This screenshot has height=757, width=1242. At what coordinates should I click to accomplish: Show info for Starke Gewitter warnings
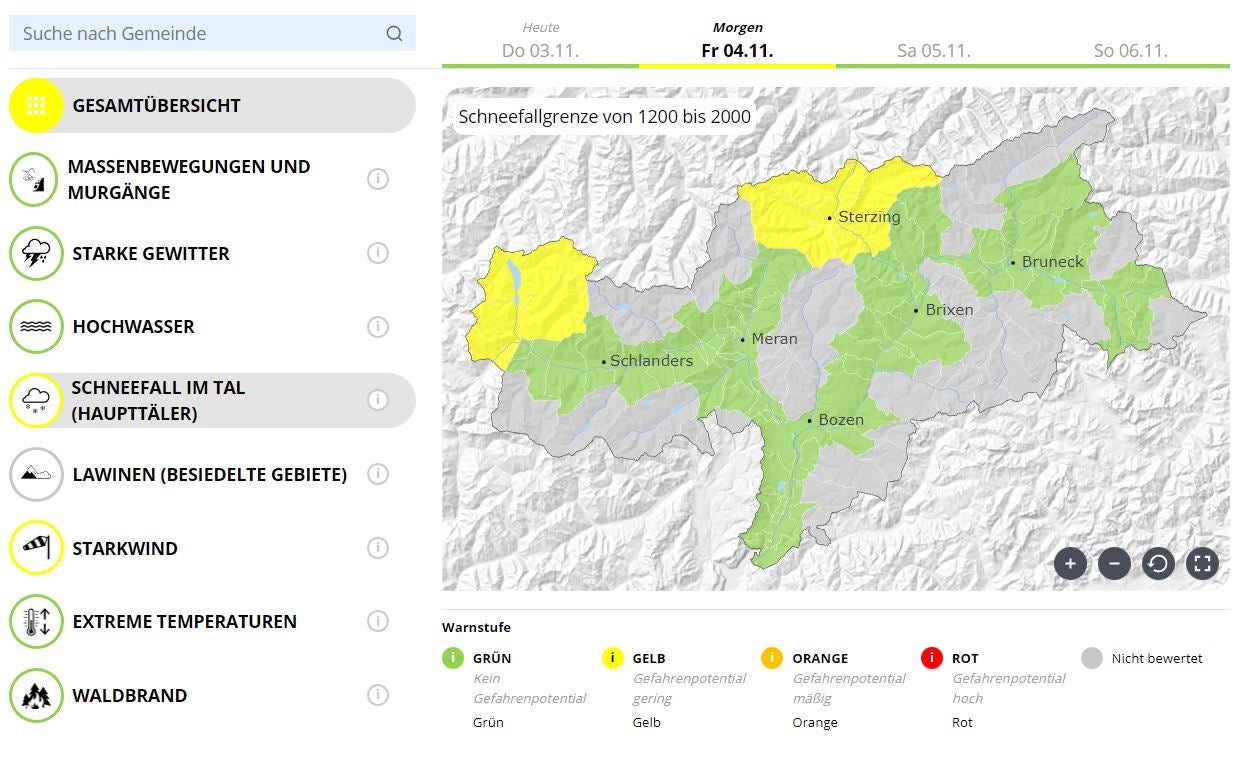click(378, 253)
